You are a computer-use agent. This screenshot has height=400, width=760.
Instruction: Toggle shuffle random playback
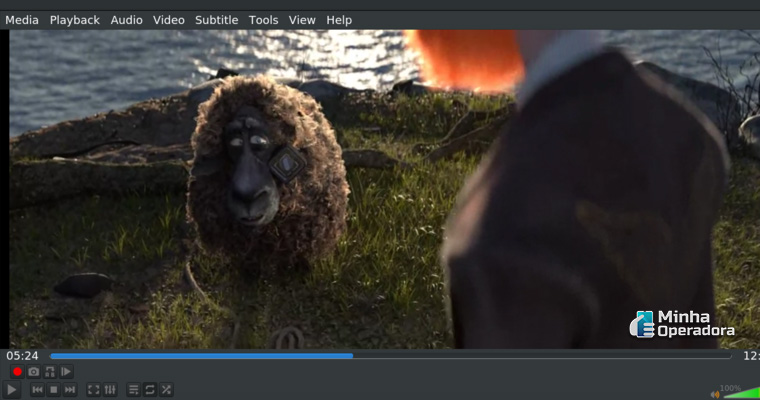coord(167,390)
